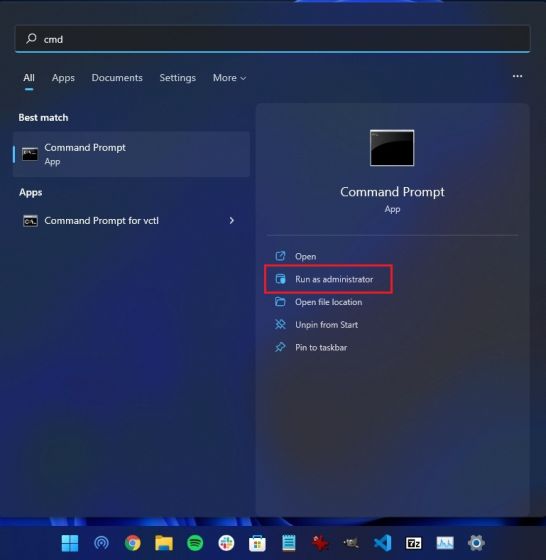546x560 pixels.
Task: Select the All filter tab
Action: (x=29, y=78)
